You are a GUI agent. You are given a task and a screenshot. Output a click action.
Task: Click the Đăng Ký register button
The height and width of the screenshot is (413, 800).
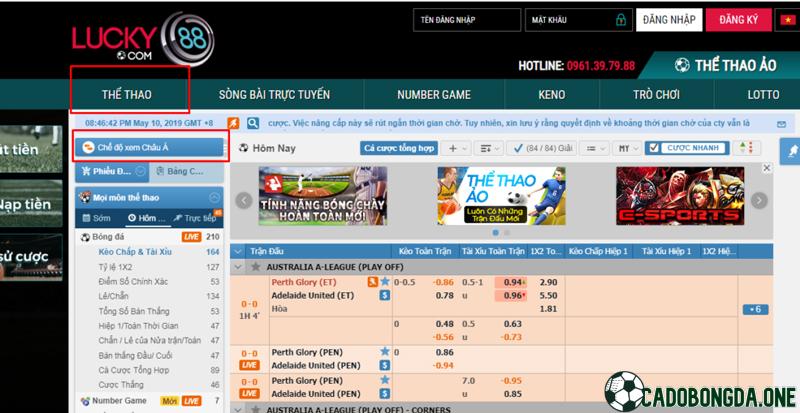(739, 20)
